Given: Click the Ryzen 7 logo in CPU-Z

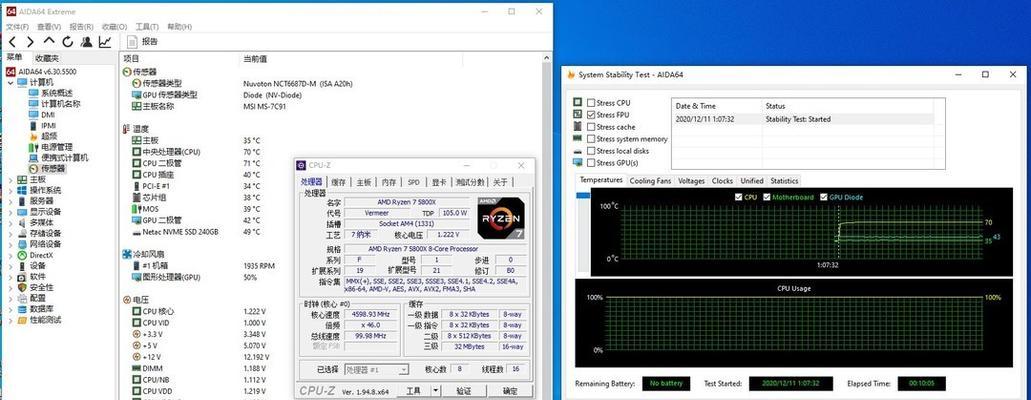Looking at the screenshot, I should click(x=500, y=217).
